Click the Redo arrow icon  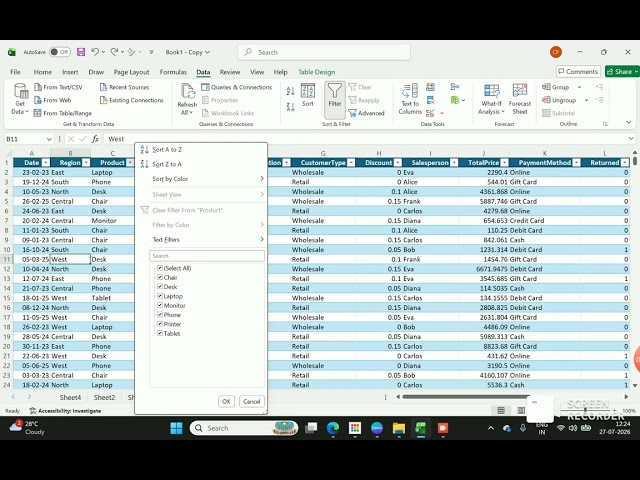114,52
